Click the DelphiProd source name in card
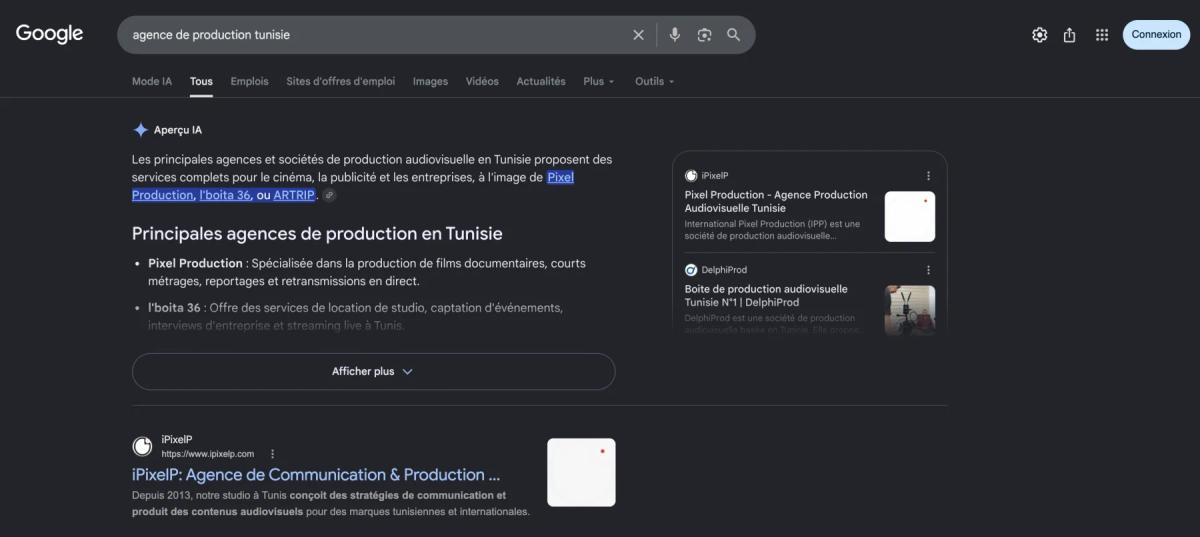This screenshot has width=1200, height=537. pyautogui.click(x=724, y=270)
